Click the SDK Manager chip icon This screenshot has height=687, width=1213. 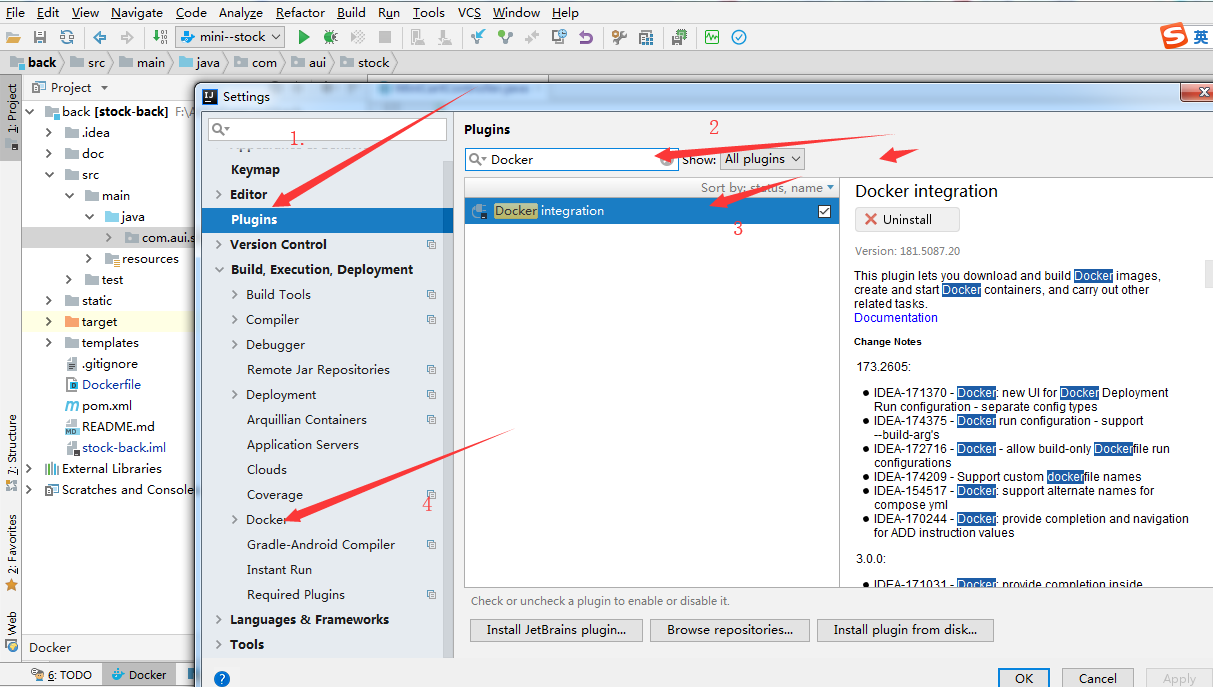679,37
